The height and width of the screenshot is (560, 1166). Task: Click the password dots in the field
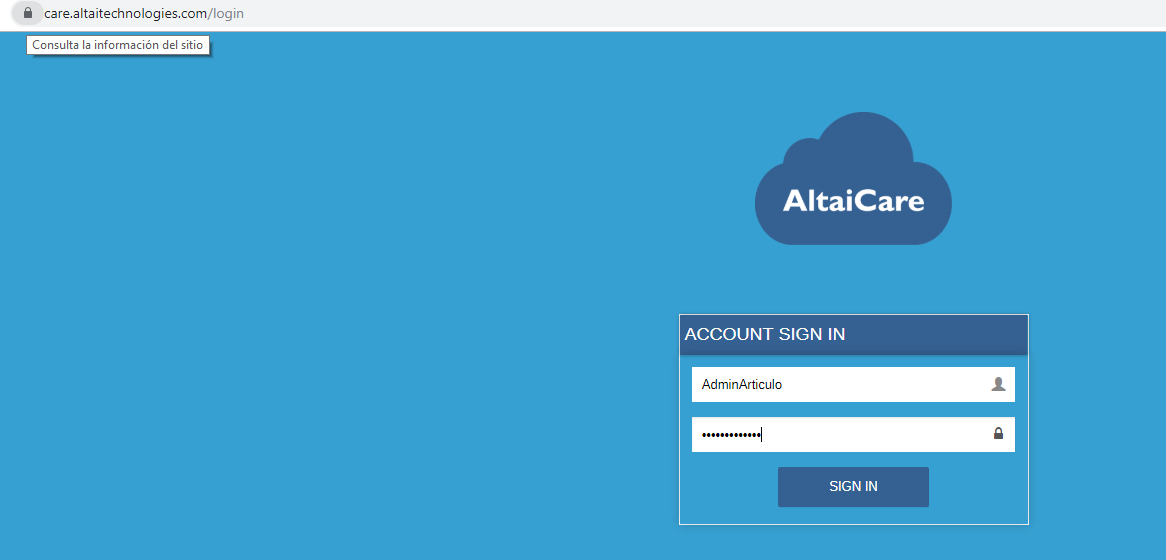(730, 435)
